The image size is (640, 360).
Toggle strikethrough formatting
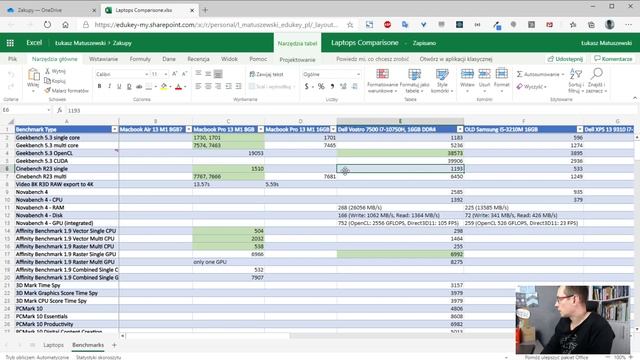click(x=139, y=87)
